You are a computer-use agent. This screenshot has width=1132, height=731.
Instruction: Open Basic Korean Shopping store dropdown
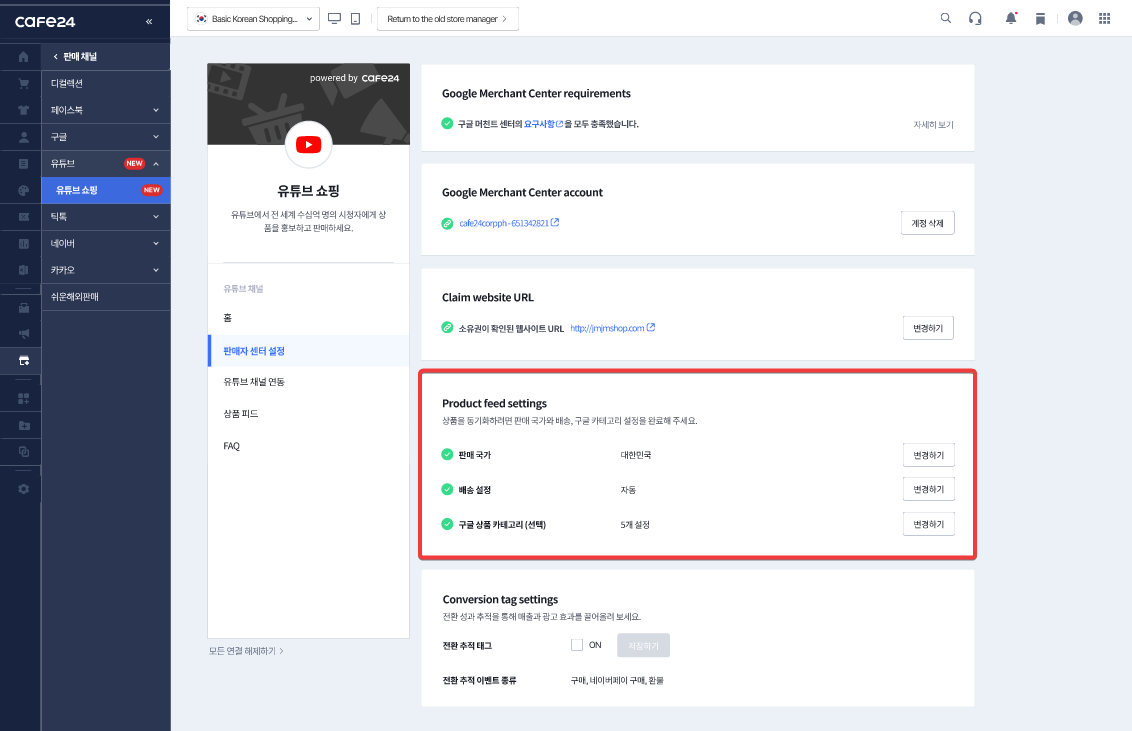click(x=253, y=19)
